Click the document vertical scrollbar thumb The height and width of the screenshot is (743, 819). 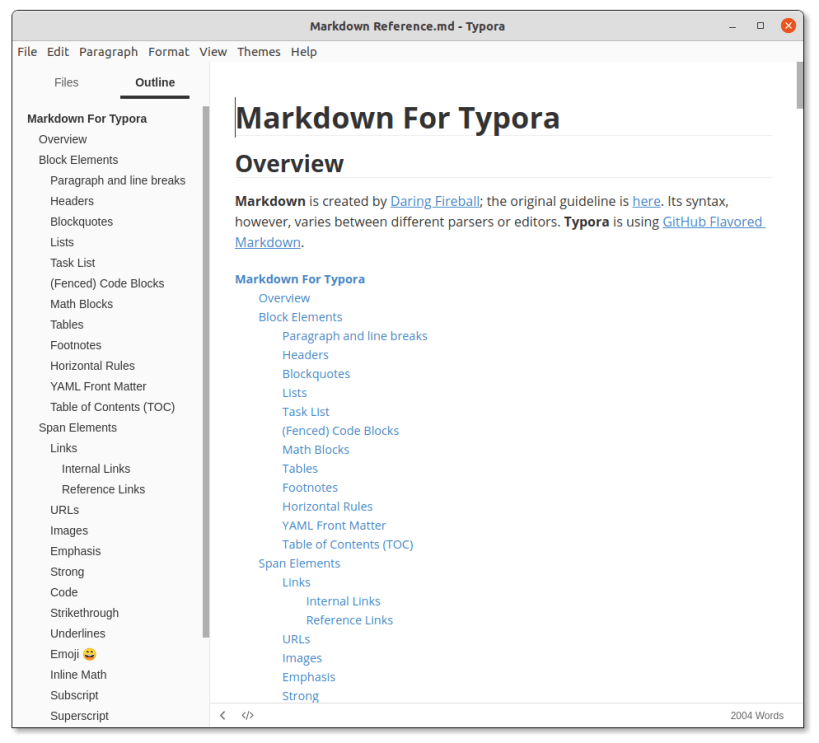coord(800,85)
